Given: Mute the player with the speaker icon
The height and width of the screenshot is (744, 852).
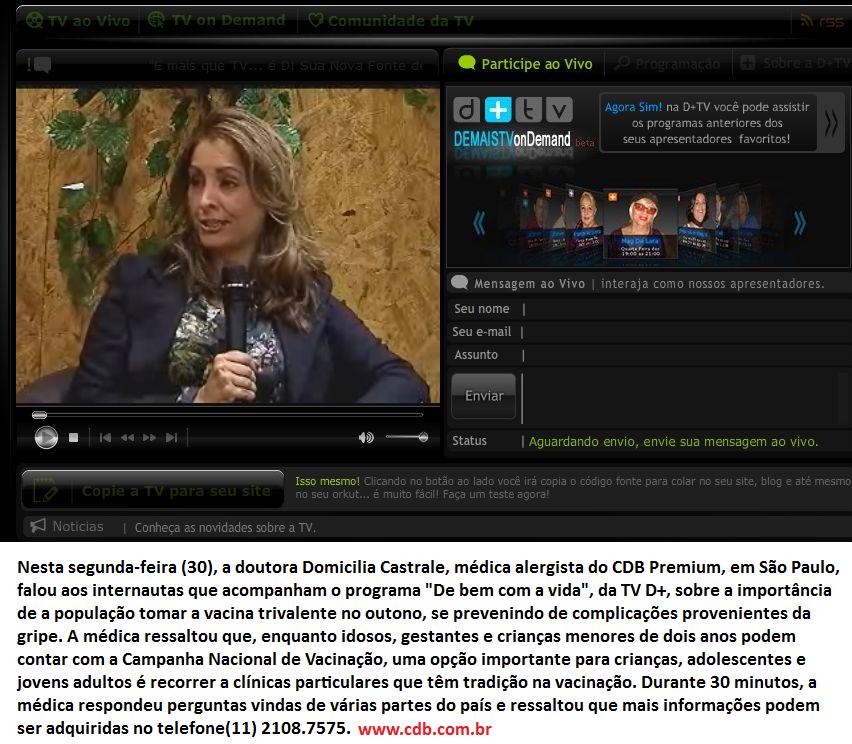Looking at the screenshot, I should (366, 437).
